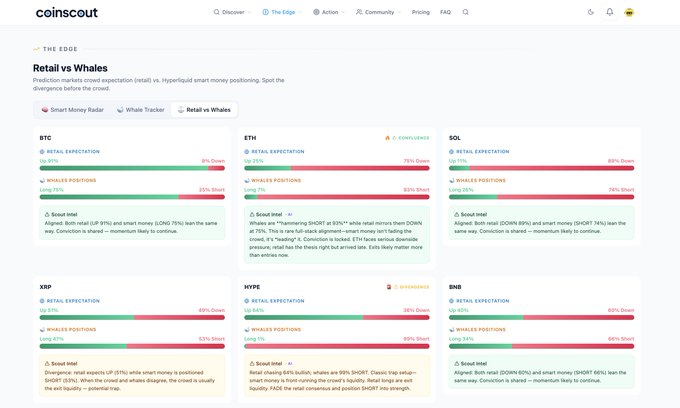Click the SOL card title
The width and height of the screenshot is (680, 408).
454,138
